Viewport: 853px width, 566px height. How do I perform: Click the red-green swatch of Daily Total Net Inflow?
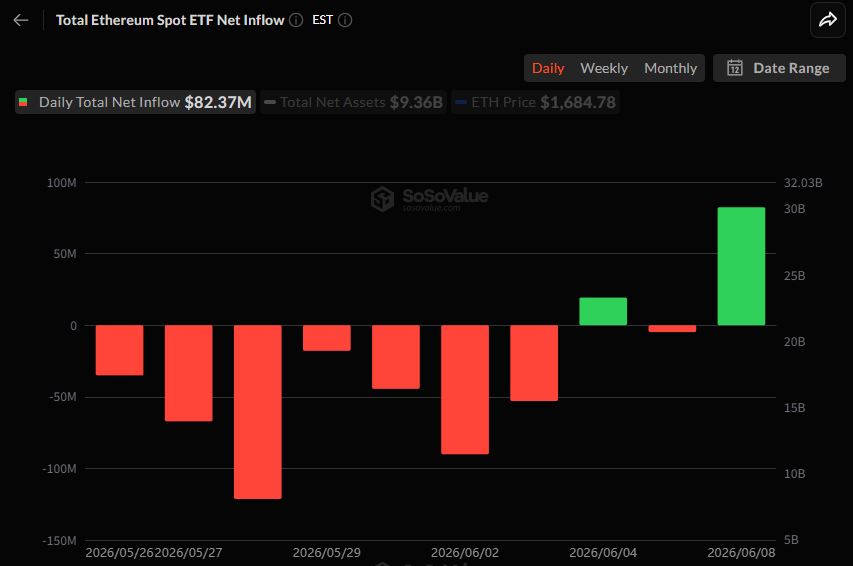point(23,102)
